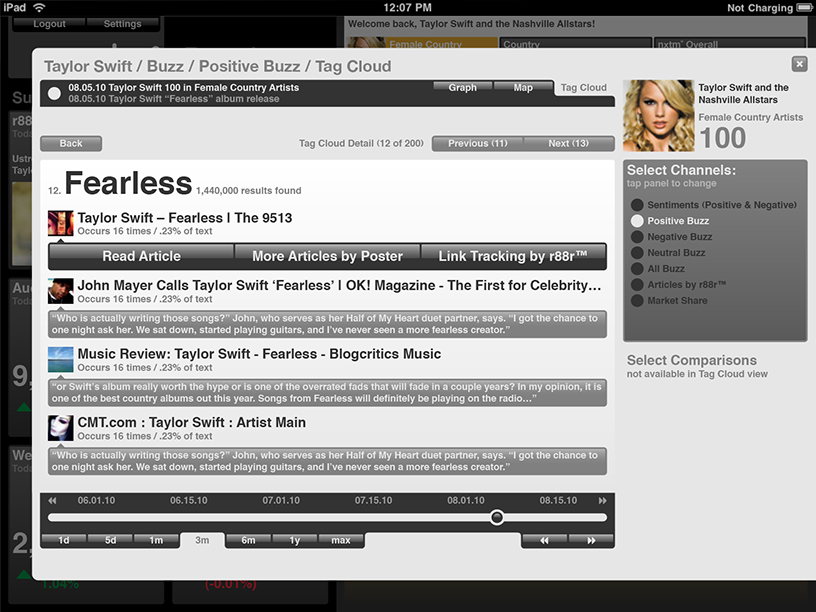Click Link Tracking by r88r button
Viewport: 816px width, 612px height.
pos(513,256)
